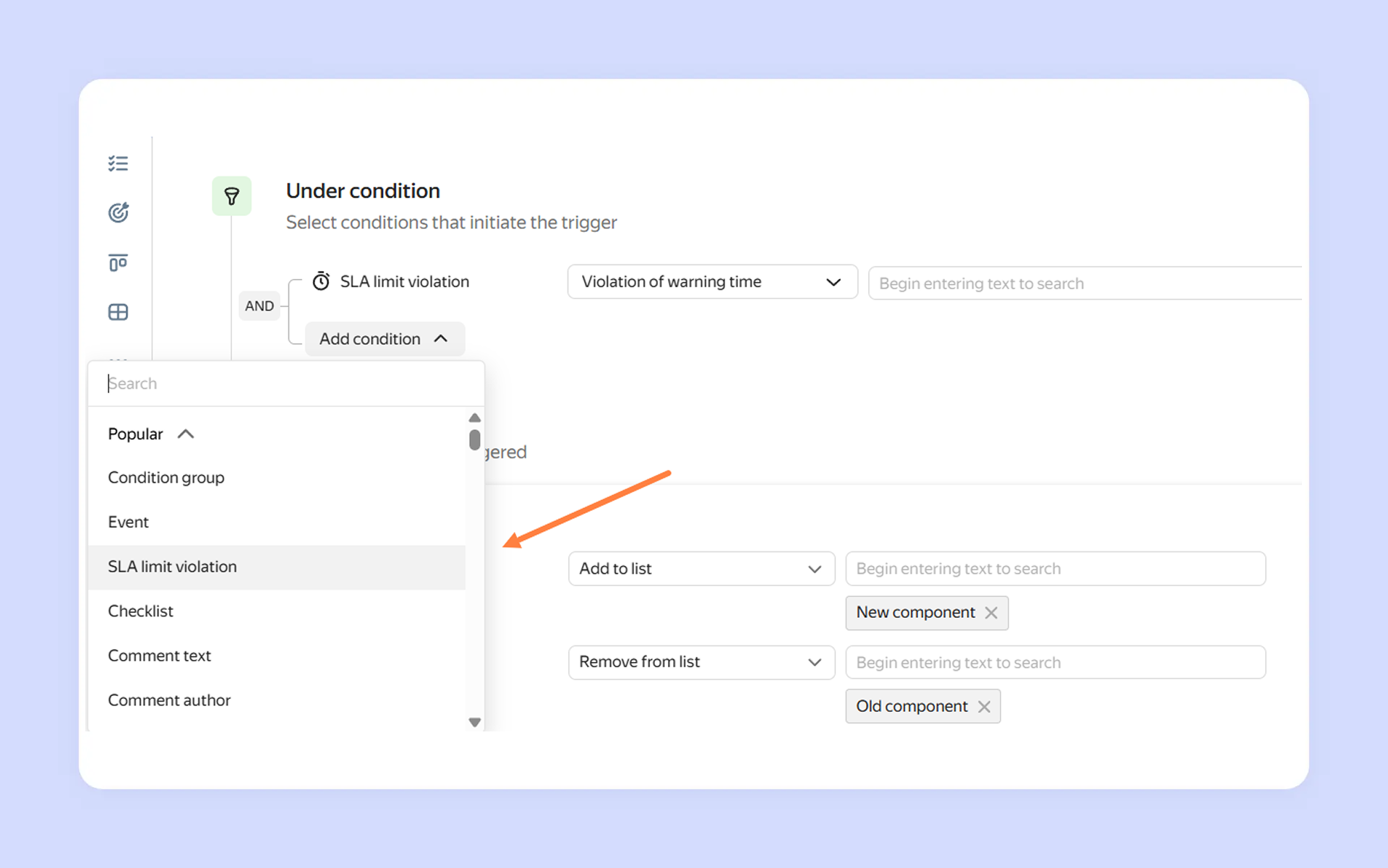Viewport: 1388px width, 868px height.
Task: Select Condition group from the list
Action: (166, 478)
